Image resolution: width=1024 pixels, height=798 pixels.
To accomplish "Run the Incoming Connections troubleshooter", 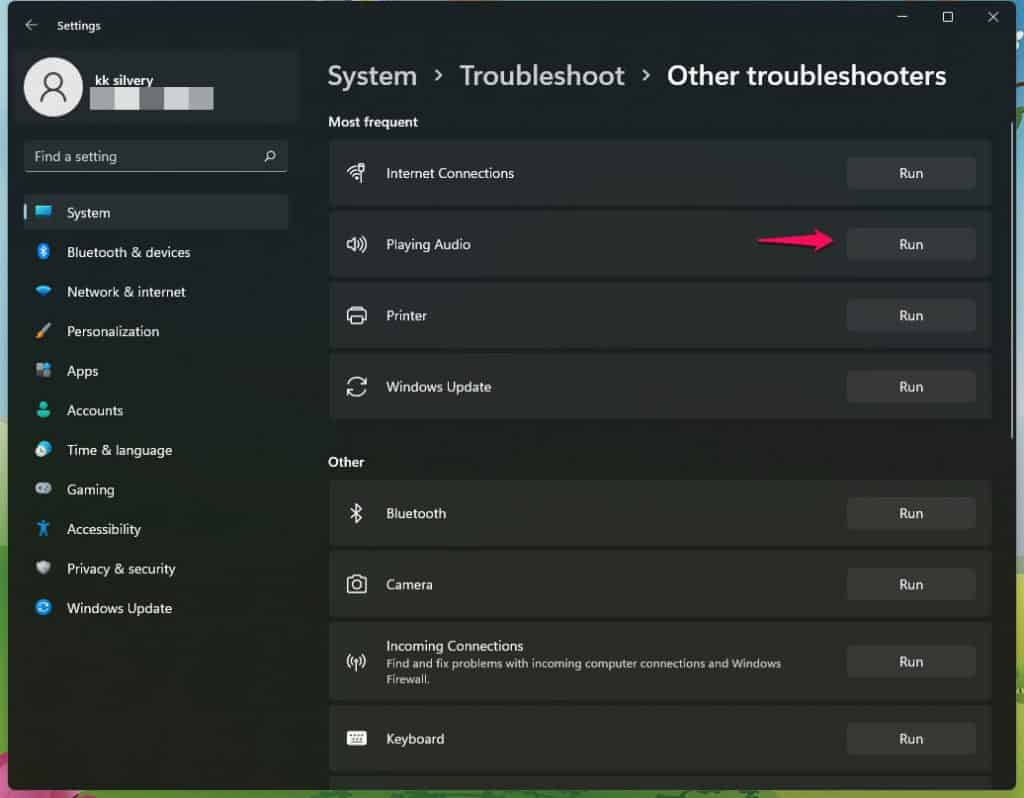I will click(911, 662).
